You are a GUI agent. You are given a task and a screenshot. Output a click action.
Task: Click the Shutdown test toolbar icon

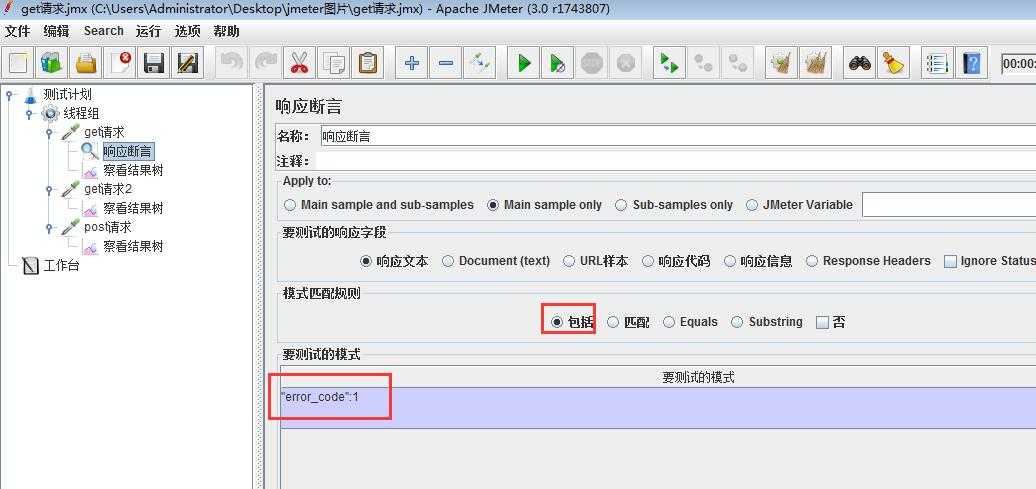pos(625,63)
